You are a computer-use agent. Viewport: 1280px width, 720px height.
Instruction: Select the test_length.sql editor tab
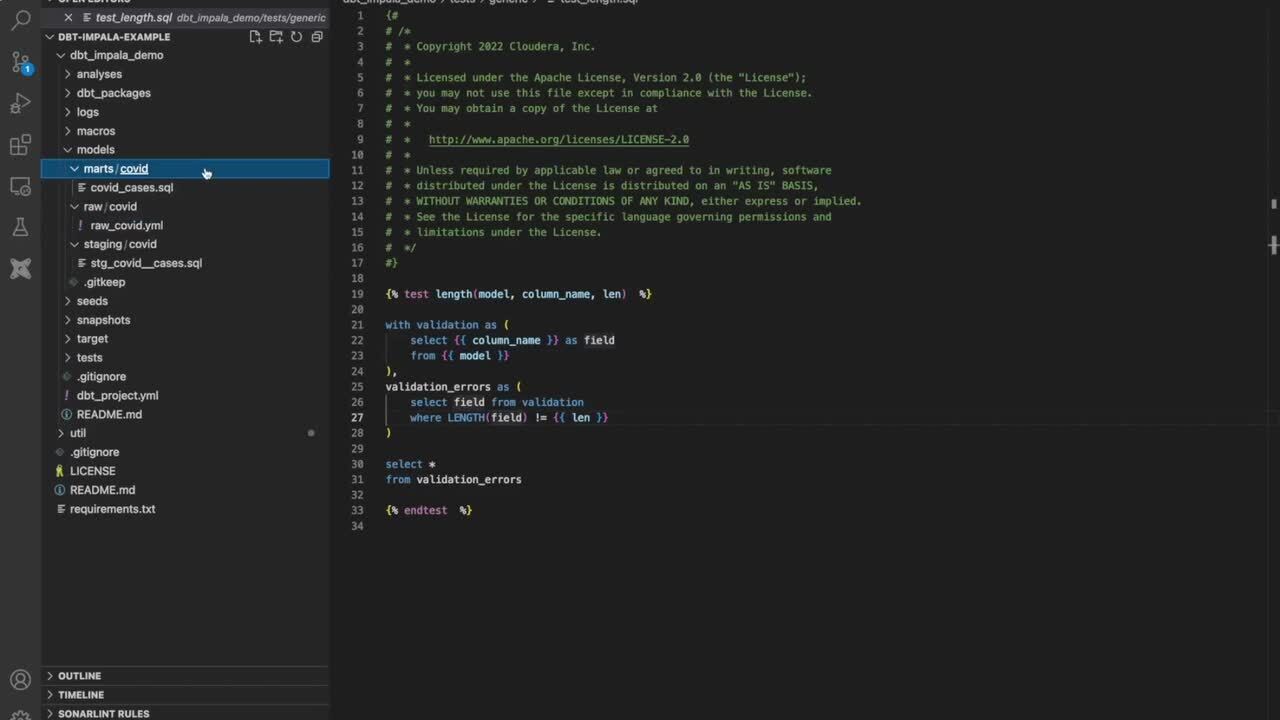tap(133, 17)
